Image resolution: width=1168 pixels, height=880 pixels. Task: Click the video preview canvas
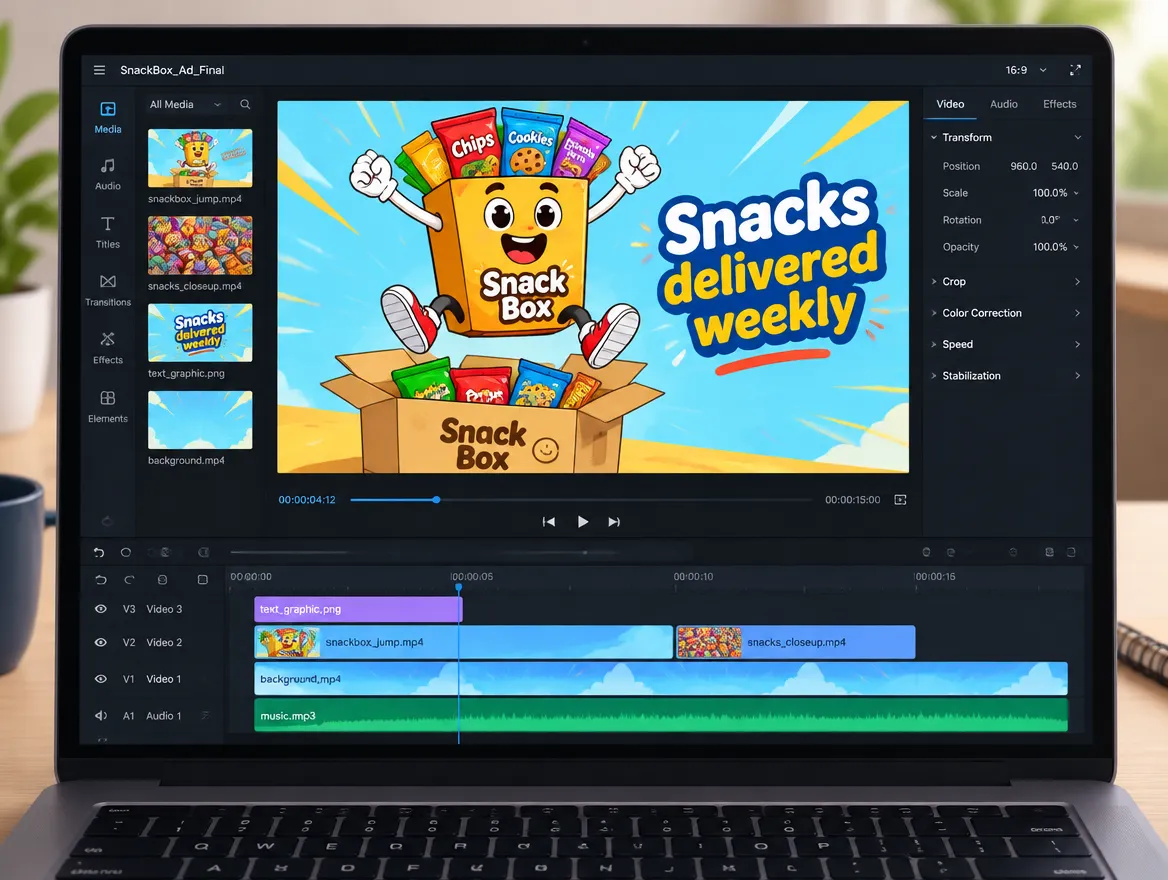(x=593, y=287)
